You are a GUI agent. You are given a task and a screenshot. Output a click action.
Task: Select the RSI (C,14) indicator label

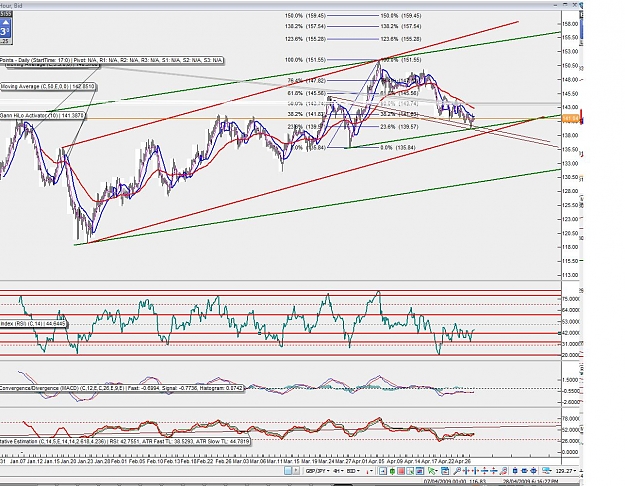(x=33, y=324)
